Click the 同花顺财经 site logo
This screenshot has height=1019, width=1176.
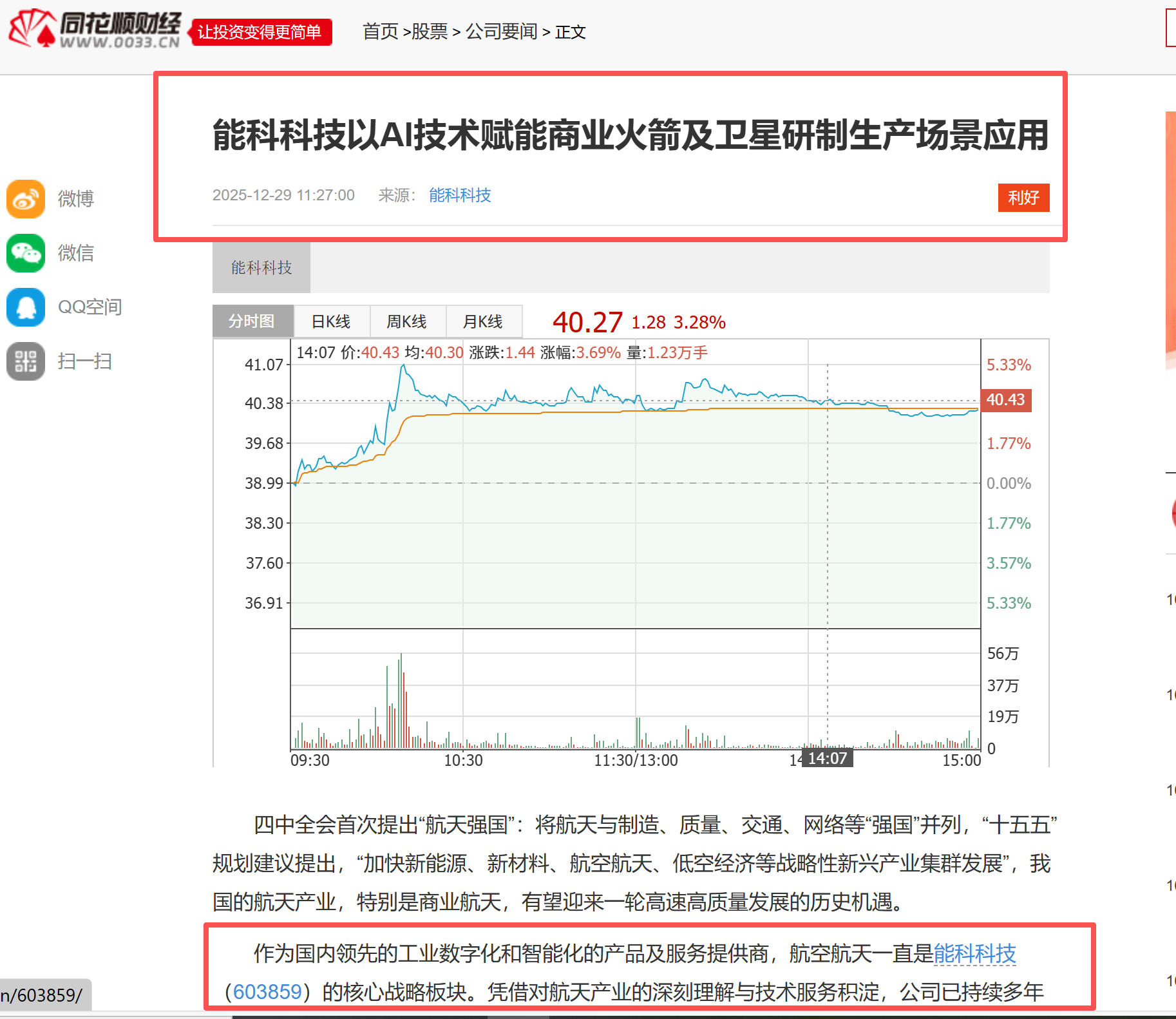(95, 30)
